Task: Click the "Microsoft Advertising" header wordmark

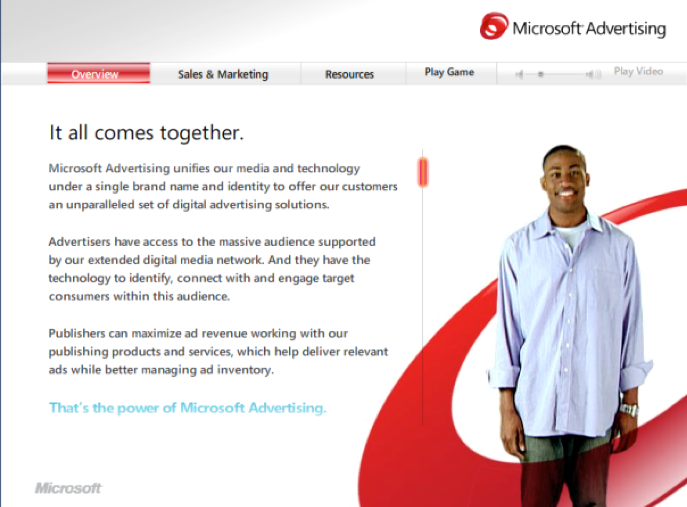Action: click(x=589, y=28)
